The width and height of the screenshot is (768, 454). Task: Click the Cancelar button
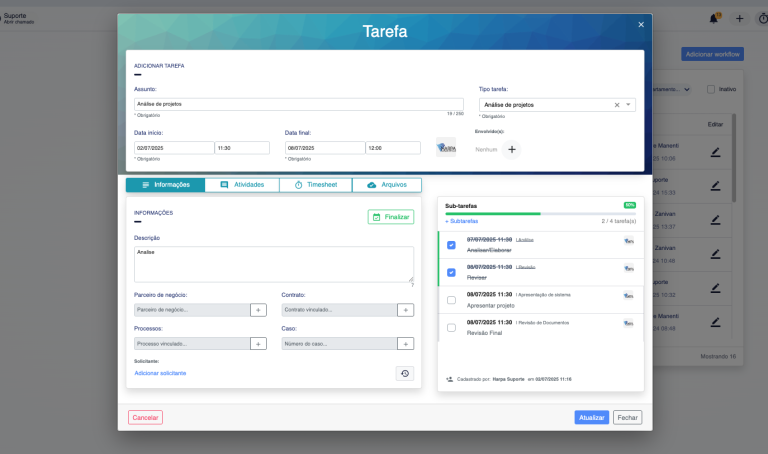pyautogui.click(x=145, y=417)
